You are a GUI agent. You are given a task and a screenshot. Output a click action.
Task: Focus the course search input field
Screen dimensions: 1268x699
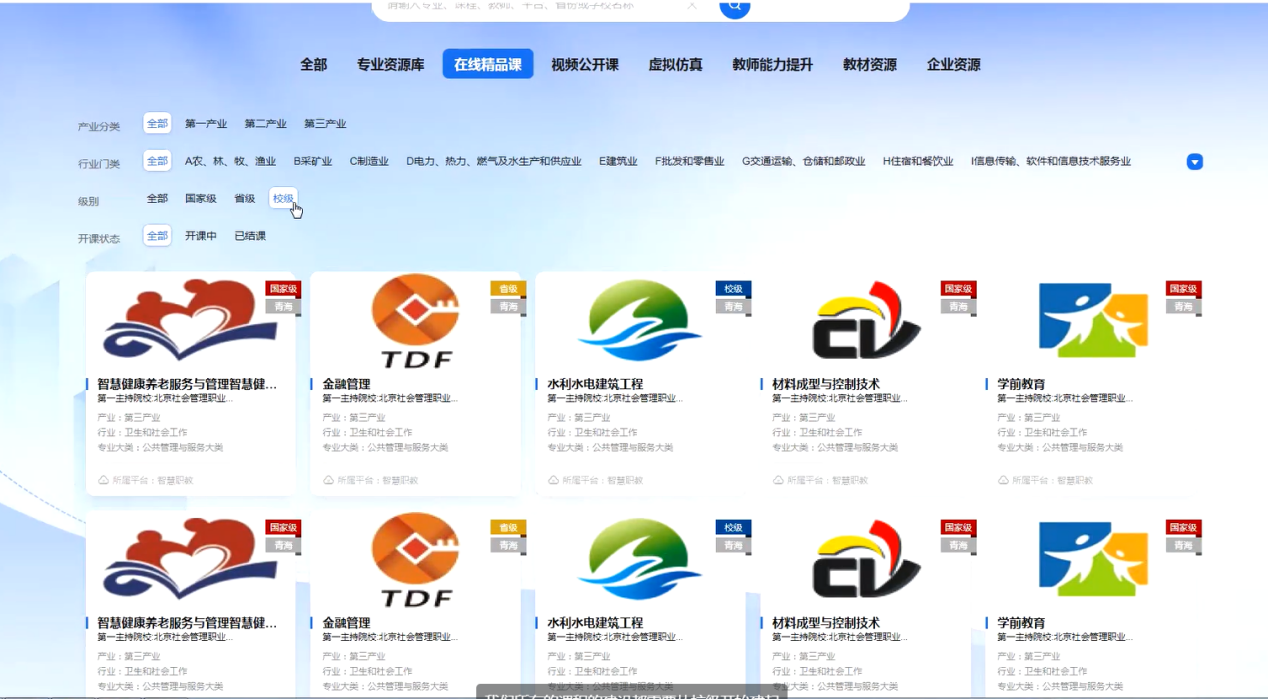[x=540, y=6]
